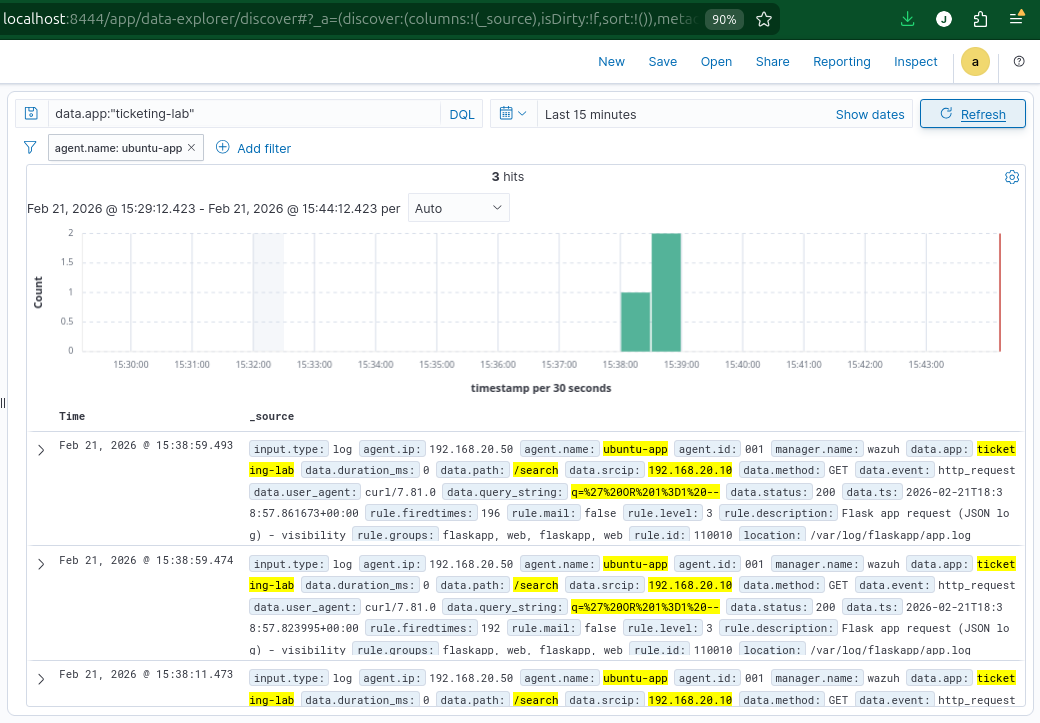Click the tall histogram bar at 15:38:30
This screenshot has width=1040, height=723.
click(x=666, y=292)
